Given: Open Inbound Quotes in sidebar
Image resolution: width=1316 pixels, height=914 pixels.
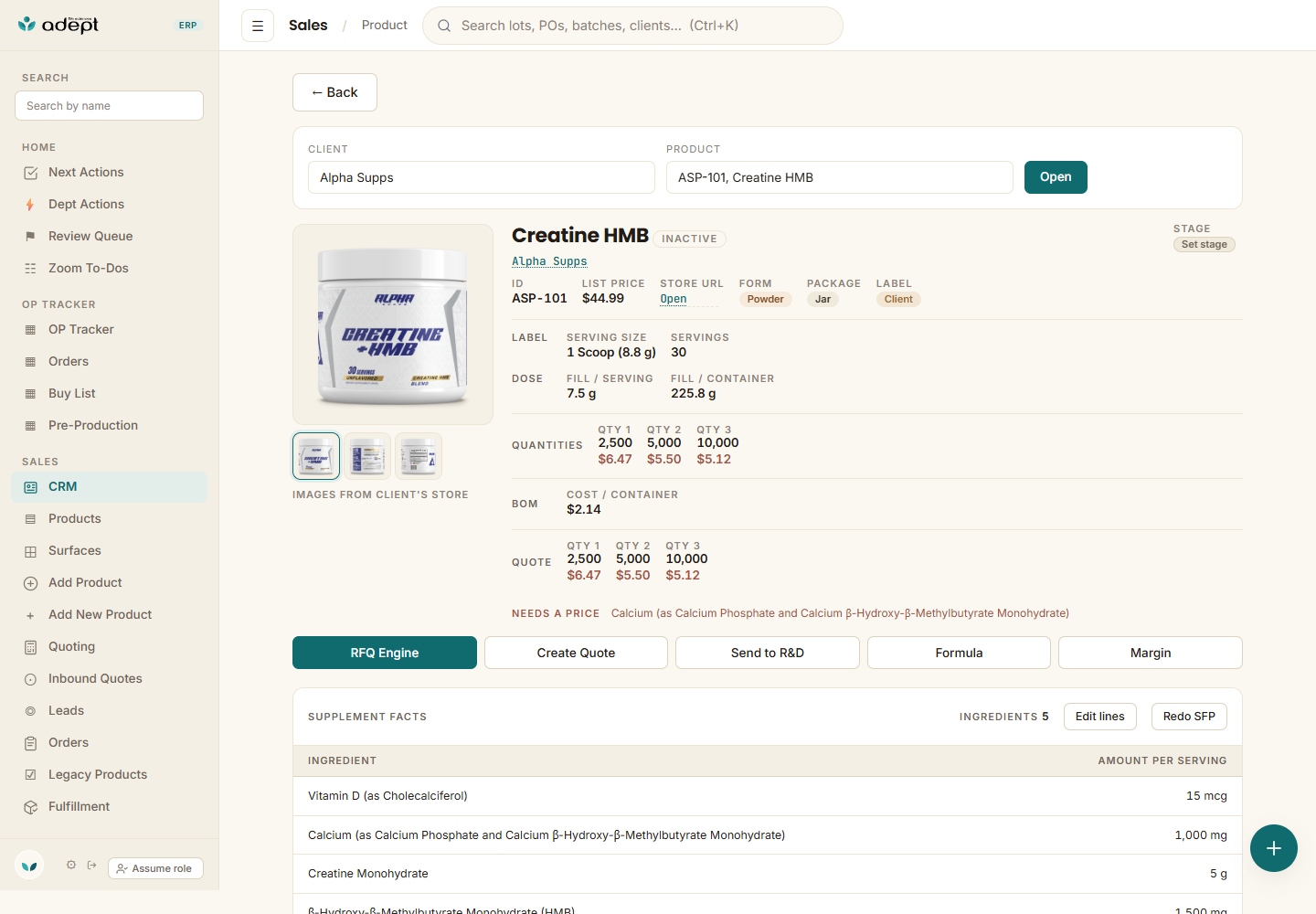Looking at the screenshot, I should pyautogui.click(x=110, y=678).
